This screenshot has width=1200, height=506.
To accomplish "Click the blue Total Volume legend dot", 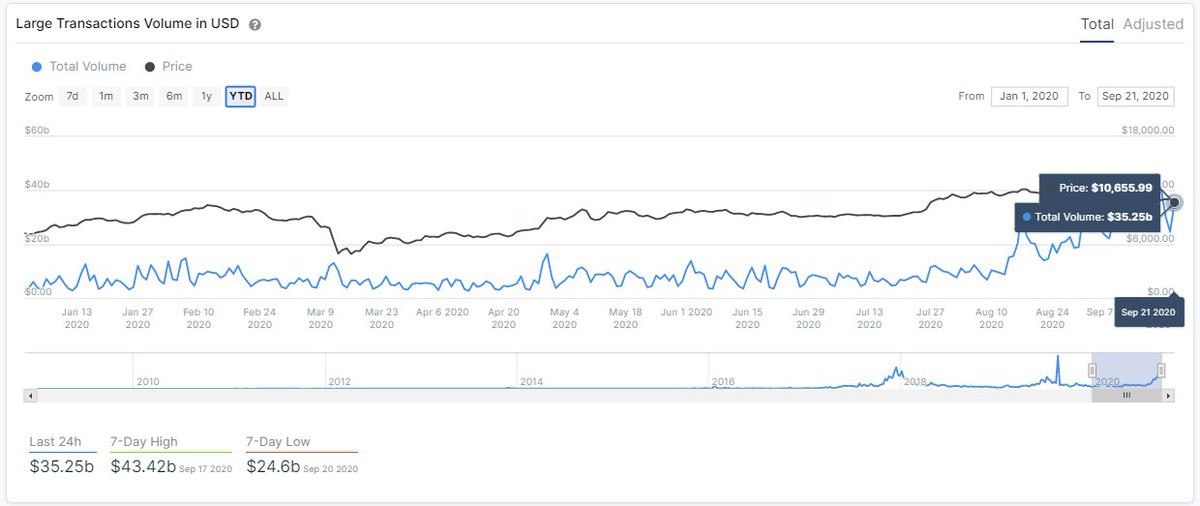I will pyautogui.click(x=37, y=67).
